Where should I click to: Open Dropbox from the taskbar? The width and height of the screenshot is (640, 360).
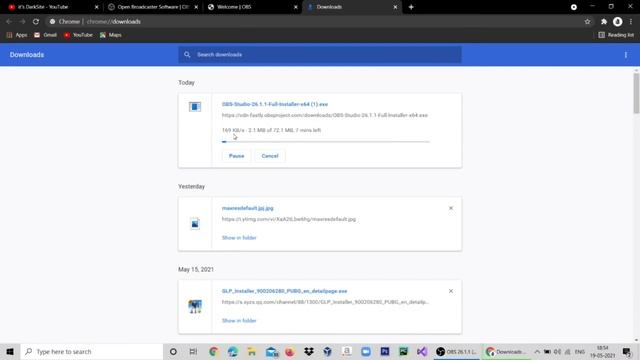pyautogui.click(x=309, y=351)
